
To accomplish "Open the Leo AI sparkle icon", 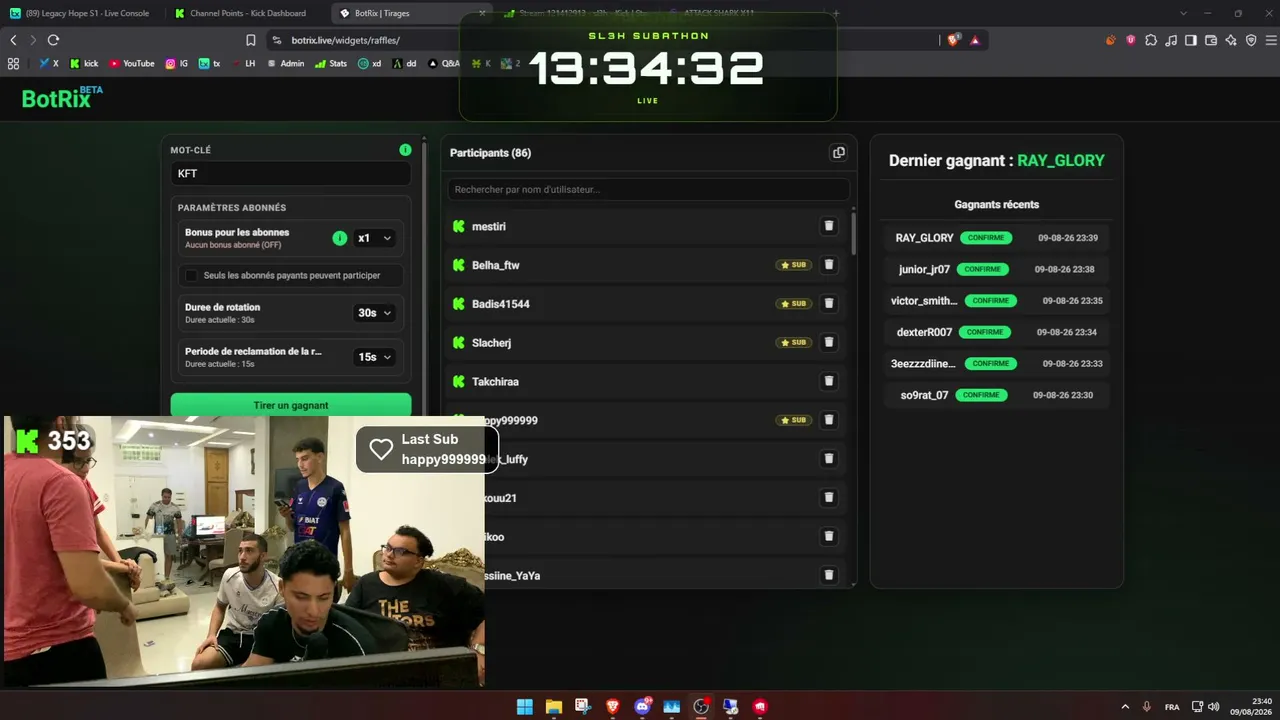I will pyautogui.click(x=1231, y=40).
